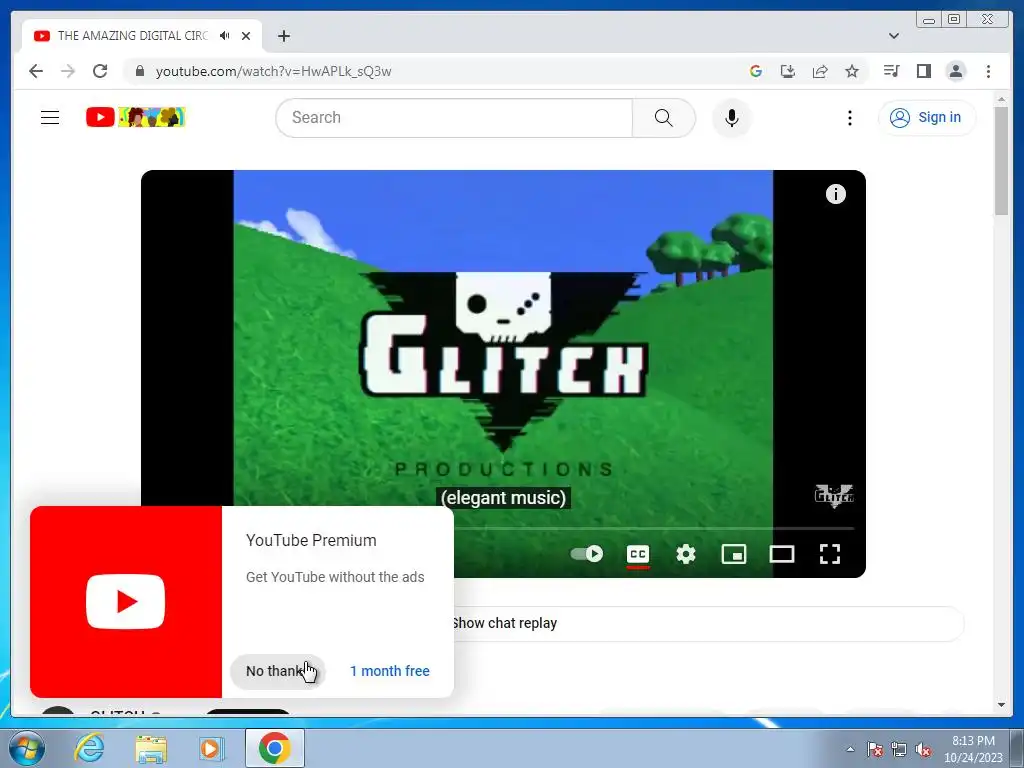This screenshot has width=1024, height=768.
Task: Click the search magnifier button
Action: 664,118
